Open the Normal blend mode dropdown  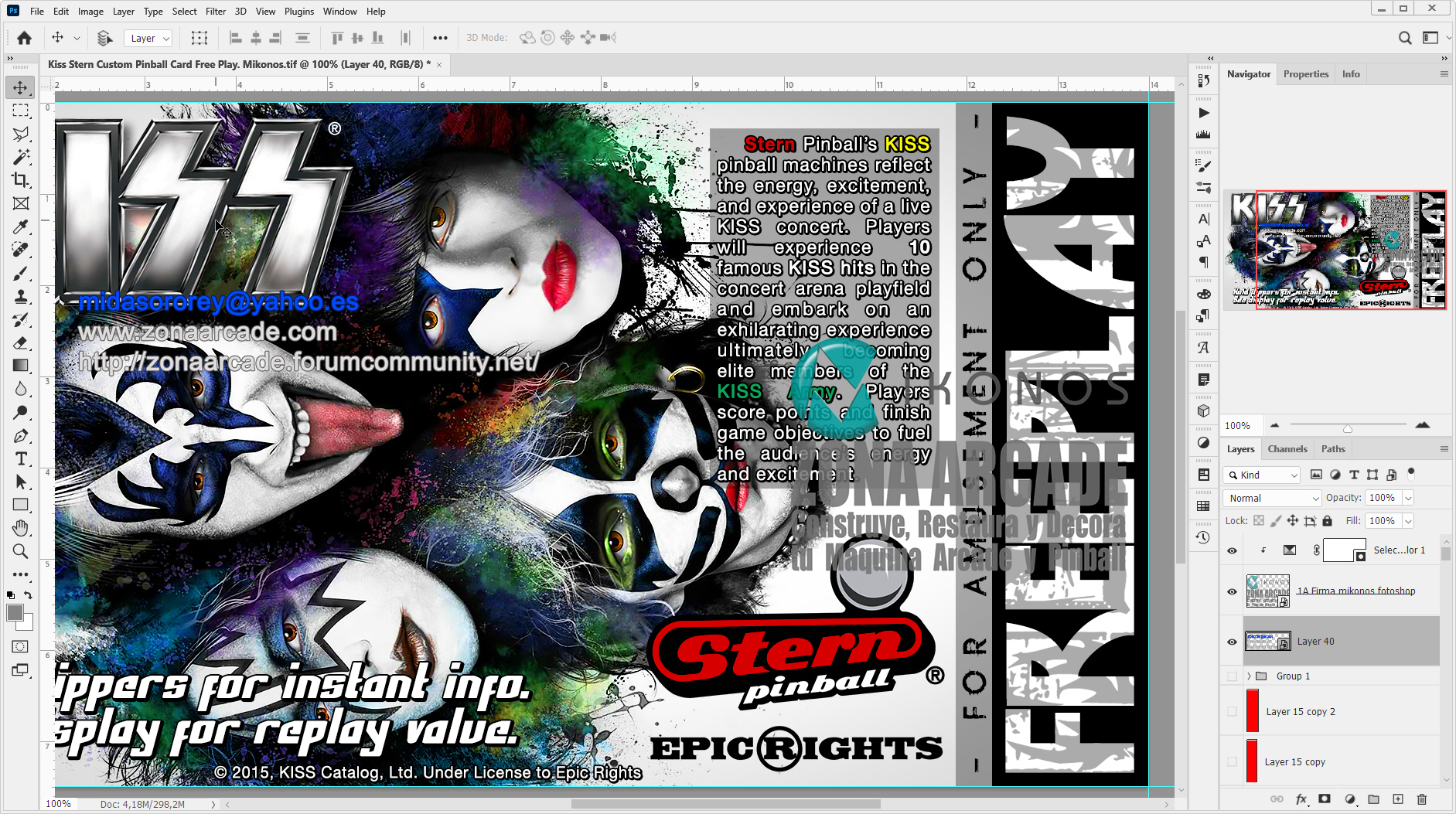coord(1271,498)
